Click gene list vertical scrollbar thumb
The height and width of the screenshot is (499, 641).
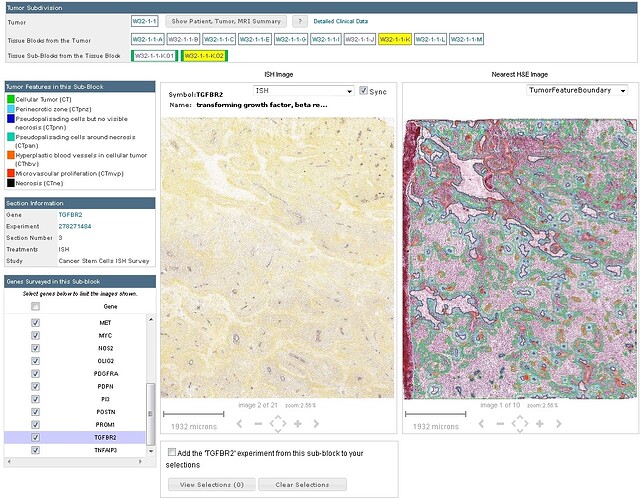150,414
